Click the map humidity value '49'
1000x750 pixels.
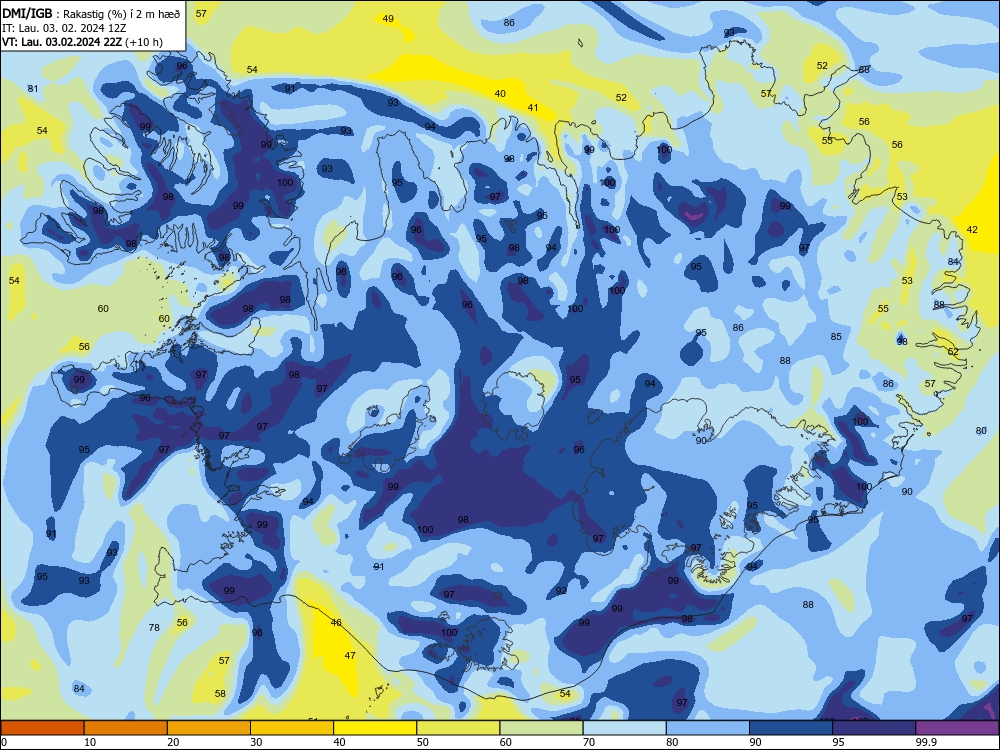[388, 18]
